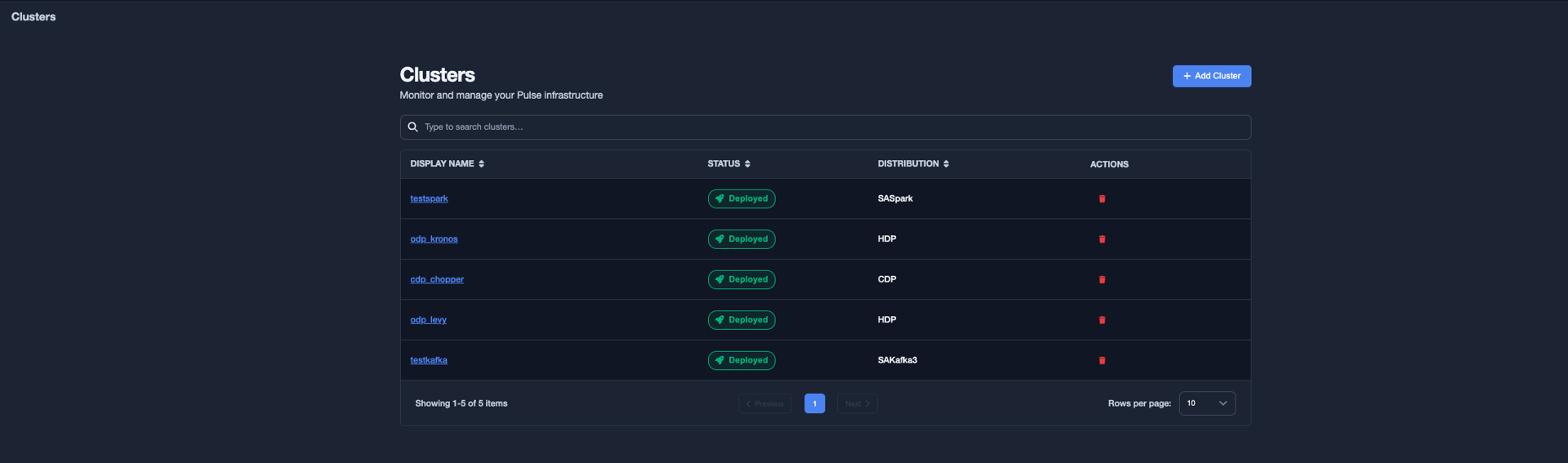Click Deployed status badge for odp_kronos
The width and height of the screenshot is (1568, 463).
coord(742,239)
